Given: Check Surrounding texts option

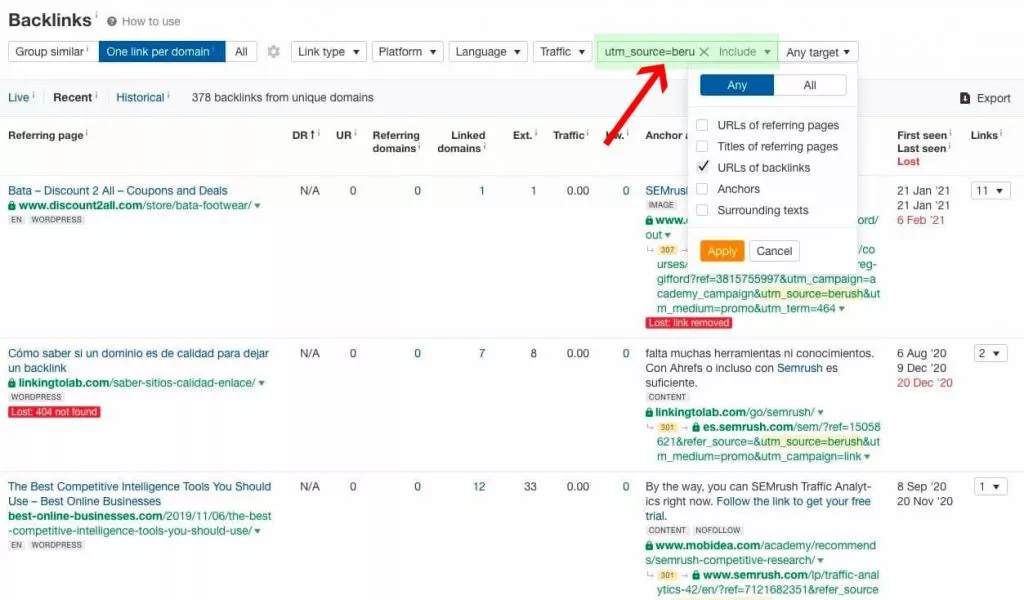Looking at the screenshot, I should [703, 210].
